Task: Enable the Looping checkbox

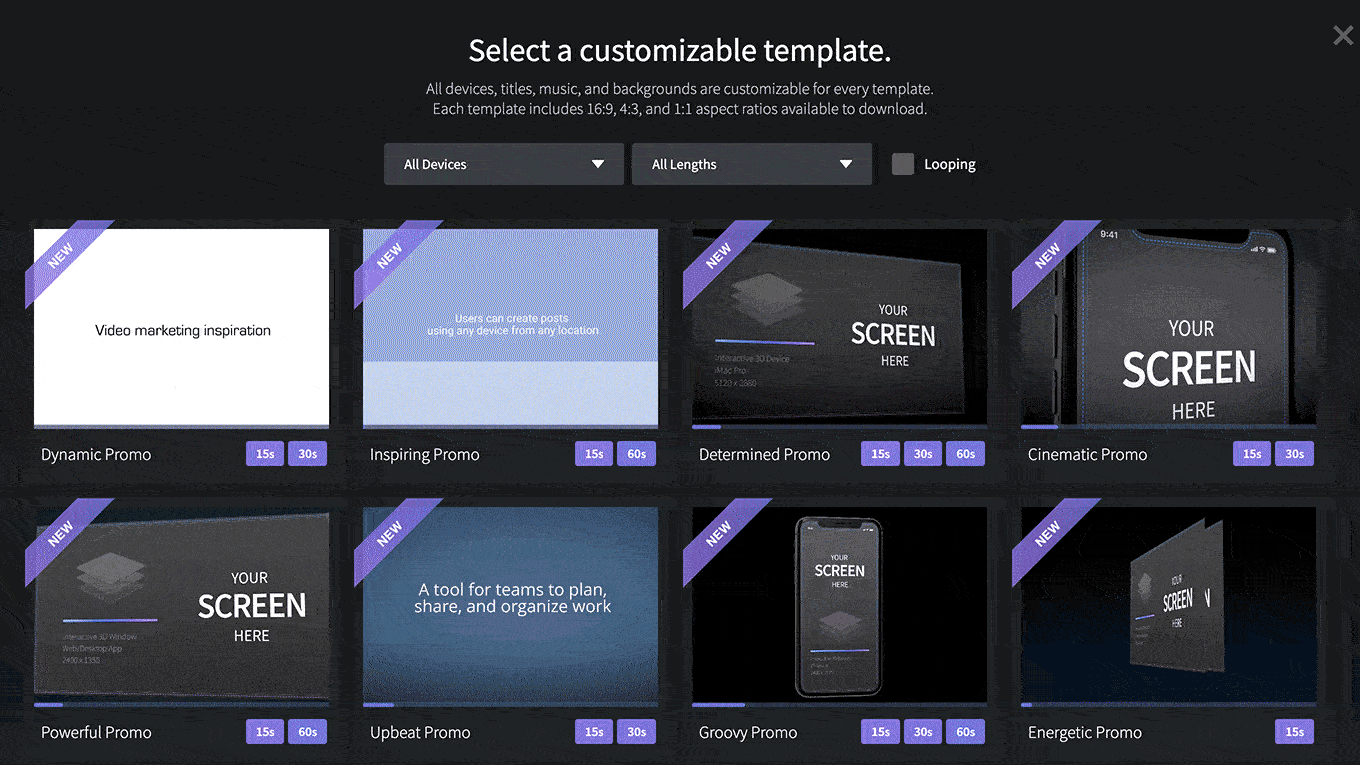Action: click(x=903, y=164)
